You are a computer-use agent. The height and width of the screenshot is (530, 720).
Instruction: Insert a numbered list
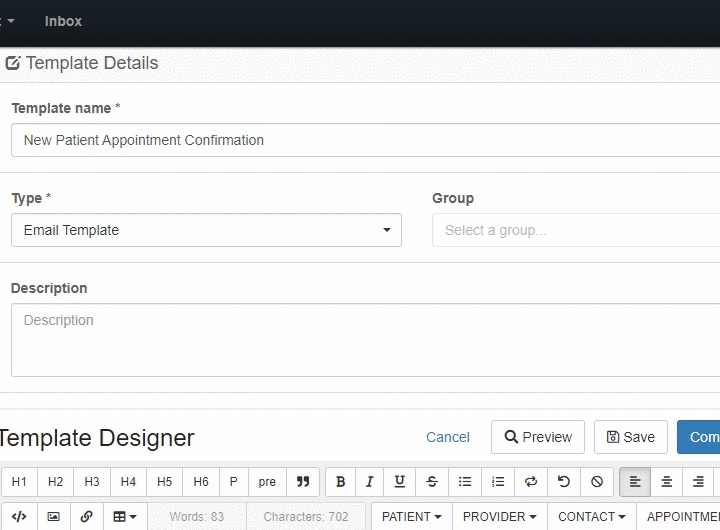(498, 482)
